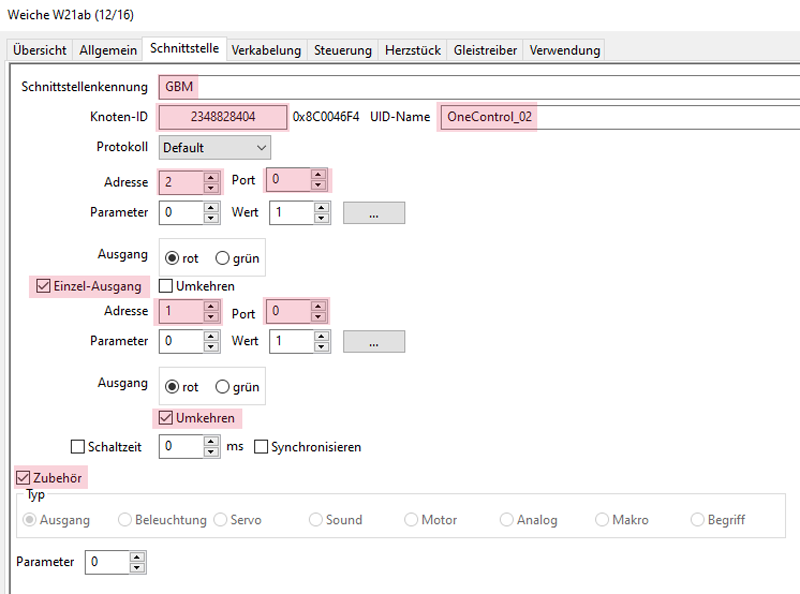
Task: Uncheck the Zubehör checkbox
Action: pyautogui.click(x=24, y=479)
